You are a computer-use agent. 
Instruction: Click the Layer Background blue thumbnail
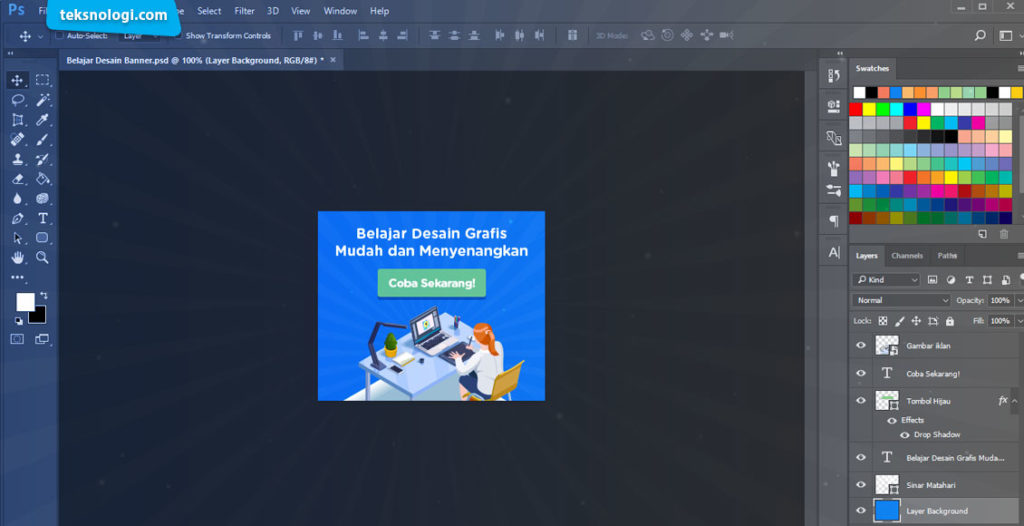887,511
